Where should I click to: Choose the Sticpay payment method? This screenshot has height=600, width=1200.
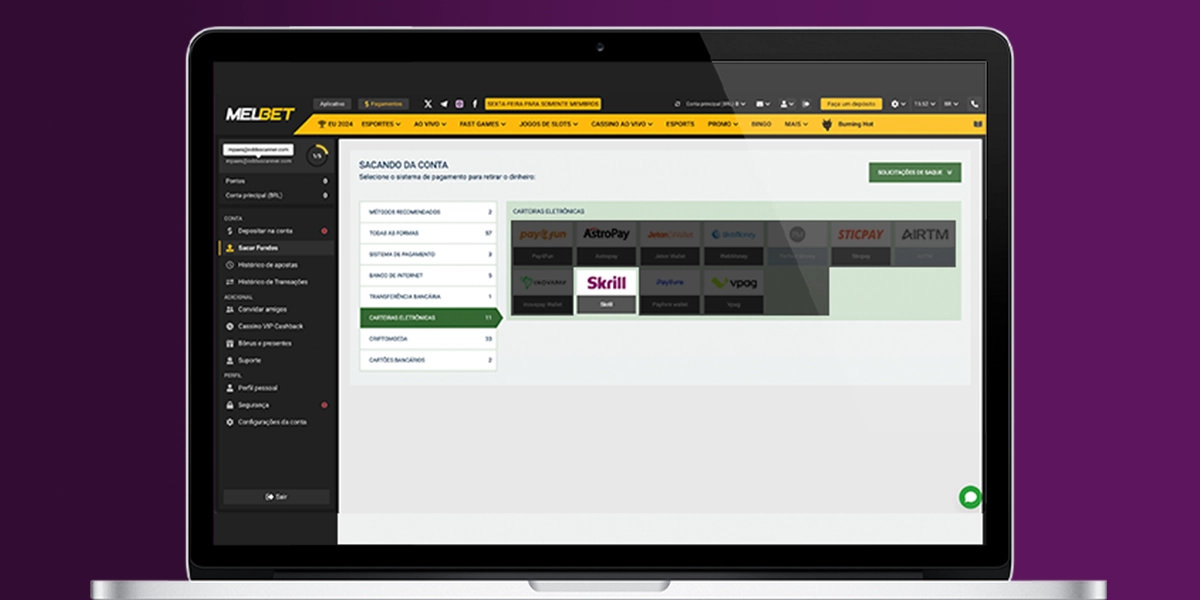tap(860, 244)
